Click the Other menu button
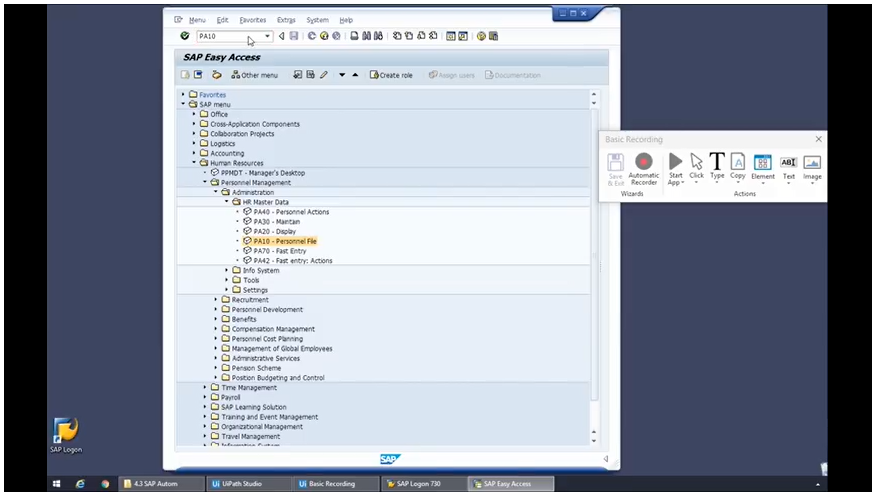Viewport: 877px width, 495px height. coord(254,75)
